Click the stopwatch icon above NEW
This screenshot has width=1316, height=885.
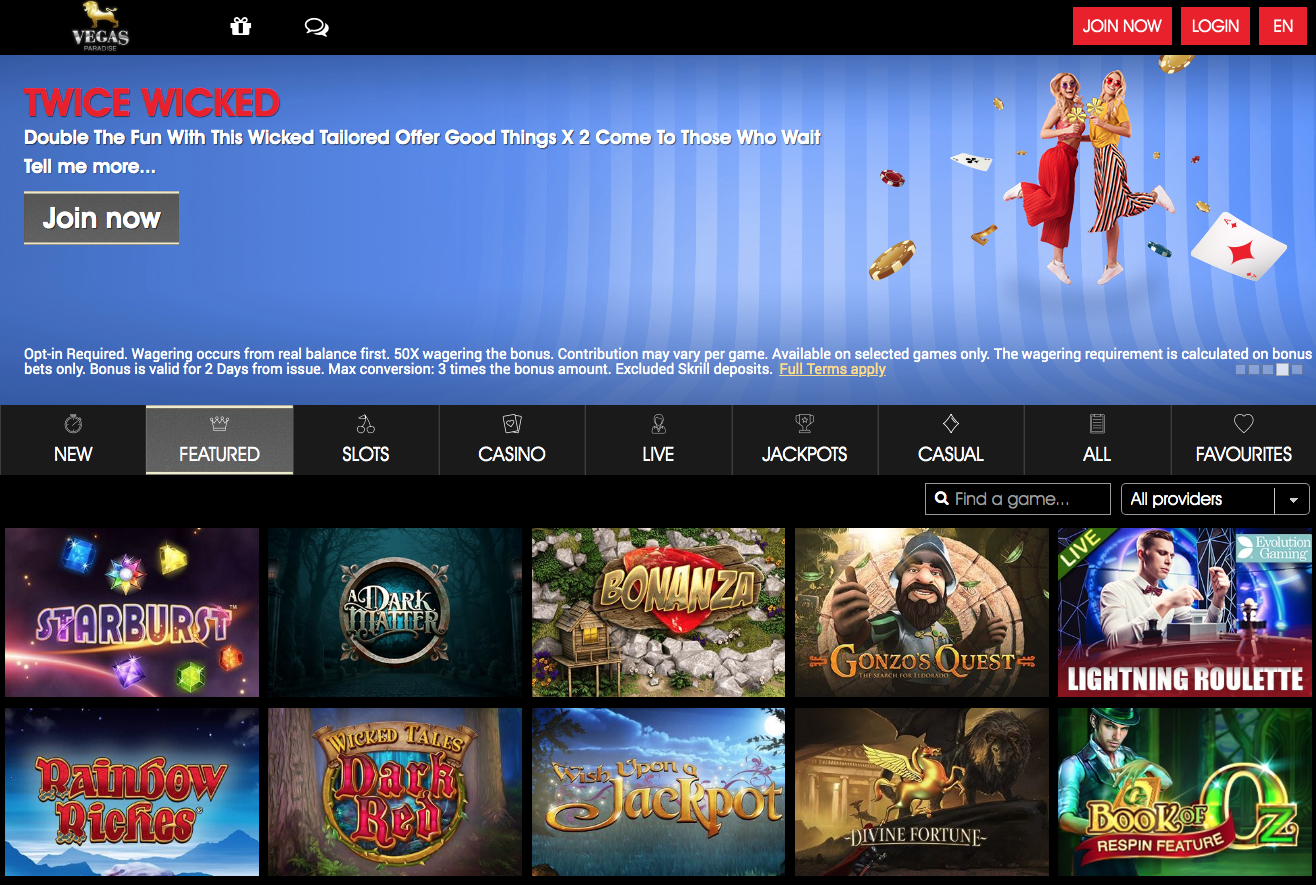click(x=73, y=424)
